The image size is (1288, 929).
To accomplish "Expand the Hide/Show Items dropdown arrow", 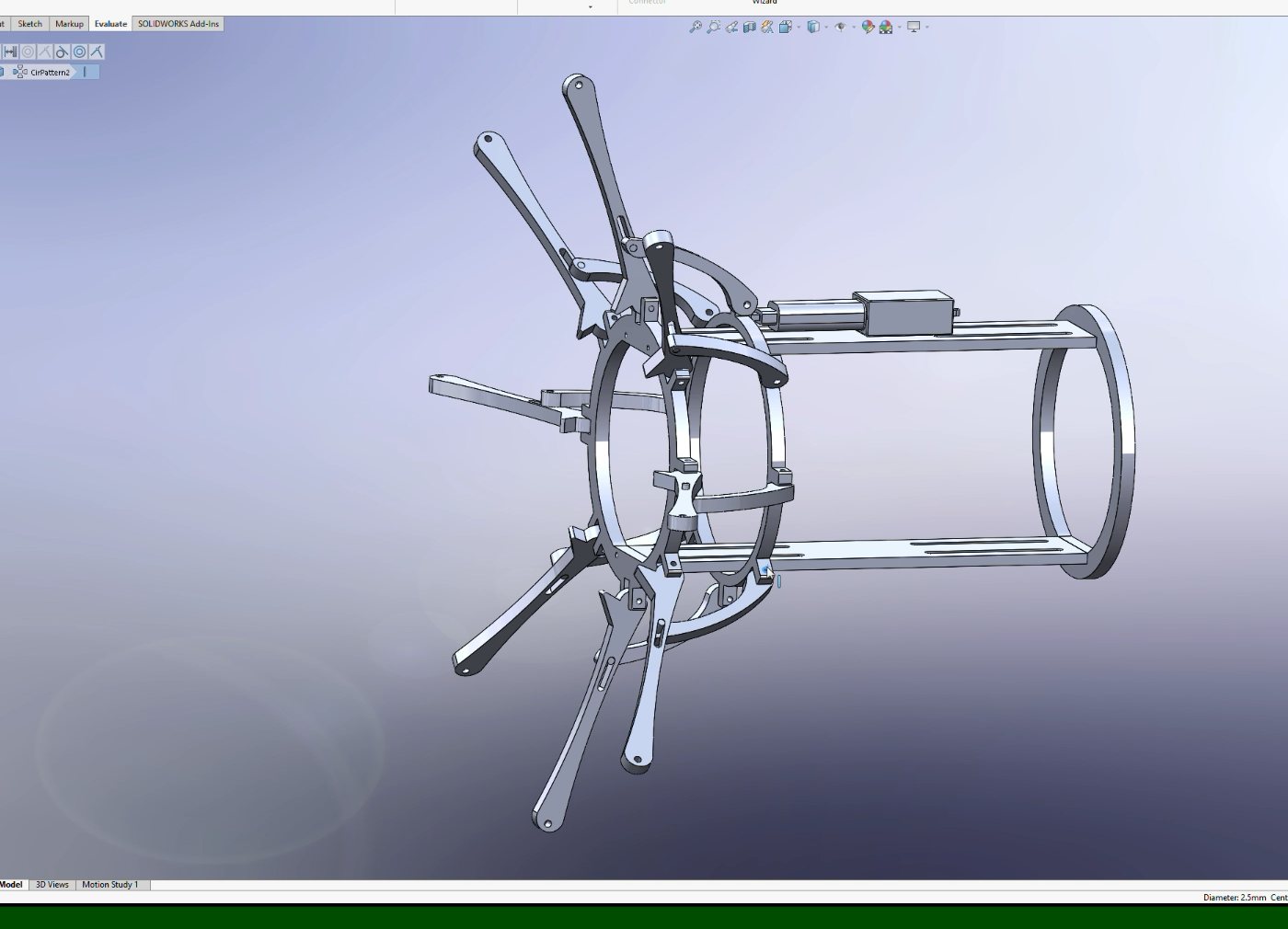I will tap(854, 27).
